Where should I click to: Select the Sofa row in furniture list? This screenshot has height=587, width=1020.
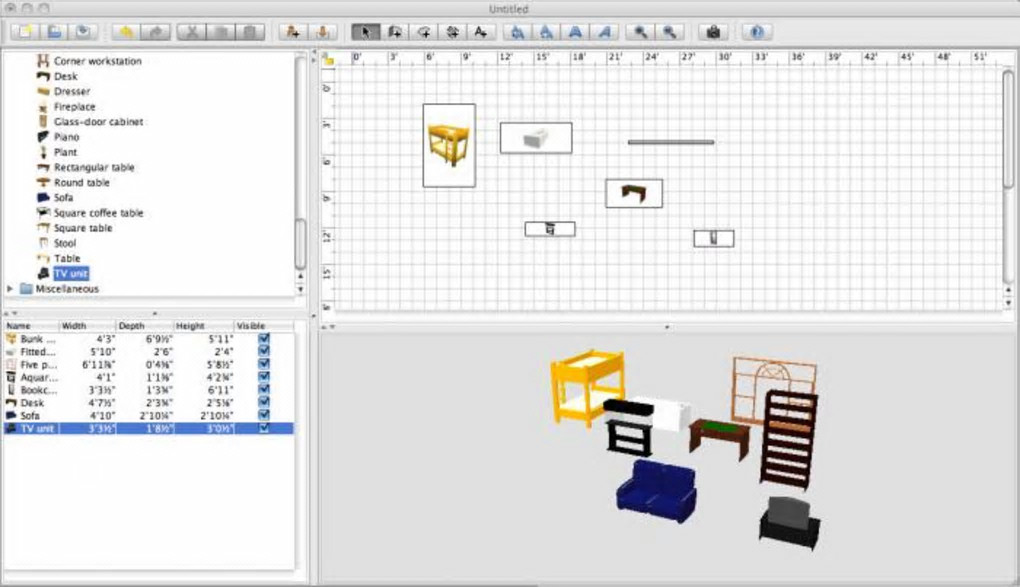click(149, 415)
